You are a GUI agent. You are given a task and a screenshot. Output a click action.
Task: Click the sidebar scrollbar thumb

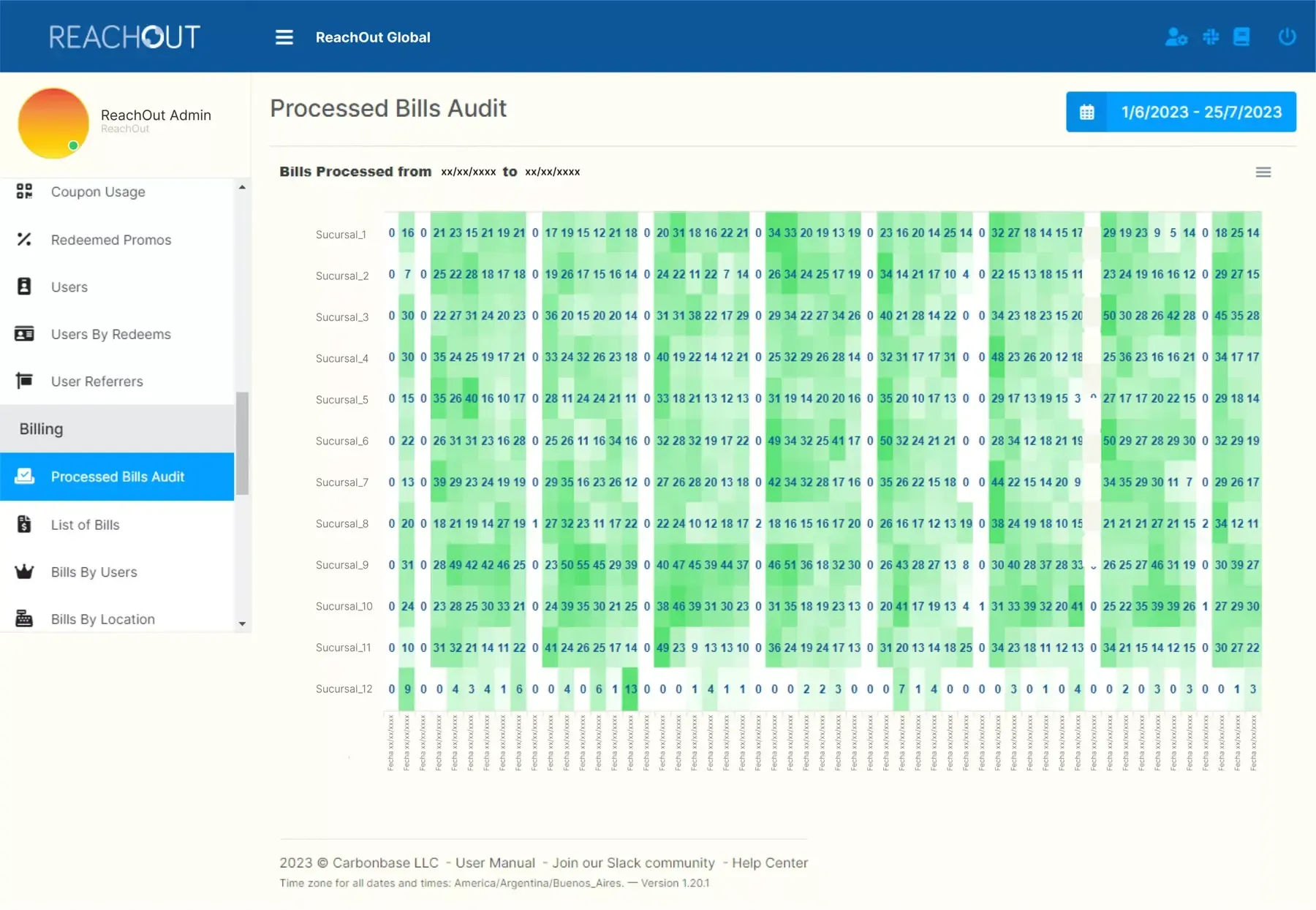pos(242,444)
